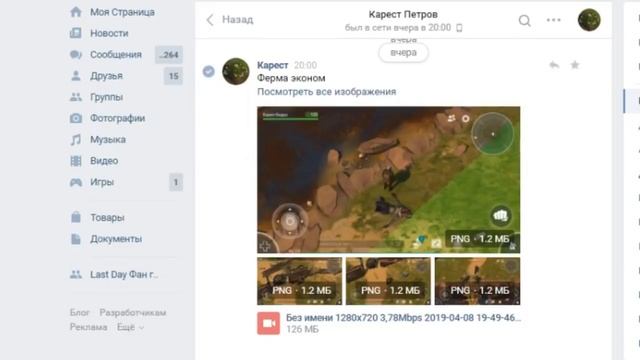Open Карест Петров profile from chat title
640x360 pixels.
click(403, 14)
